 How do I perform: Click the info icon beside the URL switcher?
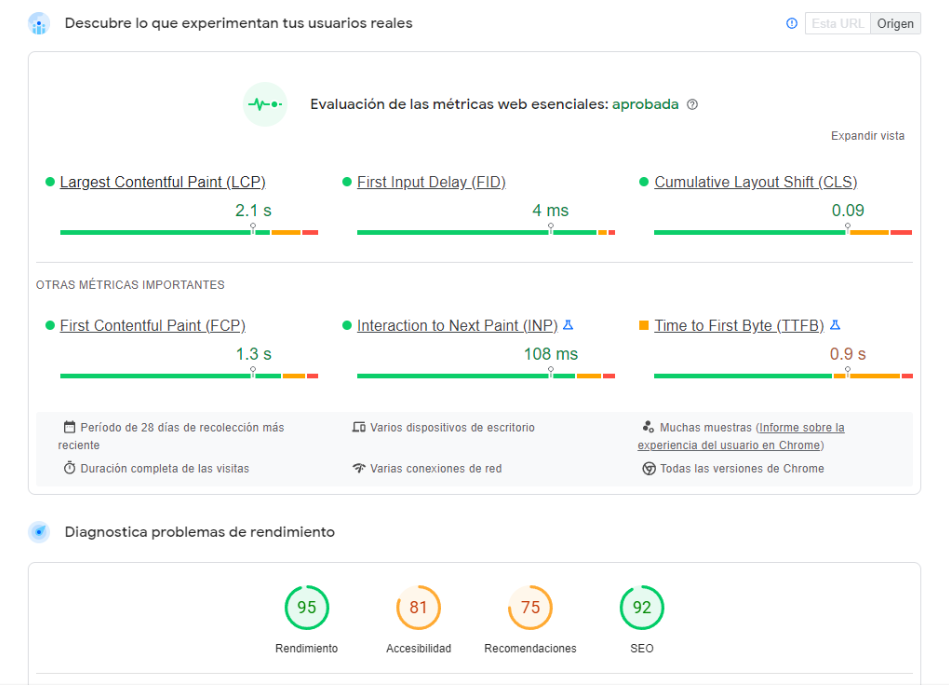[791, 23]
